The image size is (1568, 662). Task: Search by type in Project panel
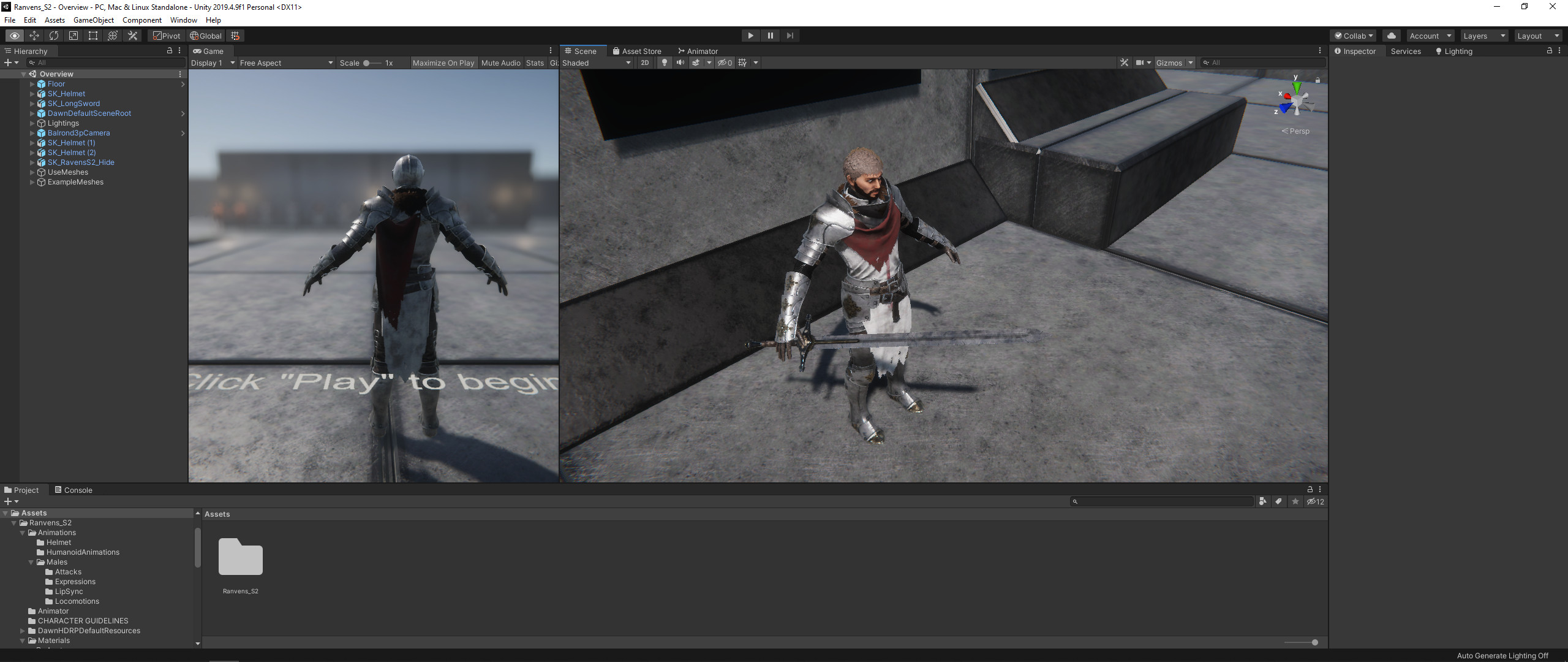(1262, 501)
